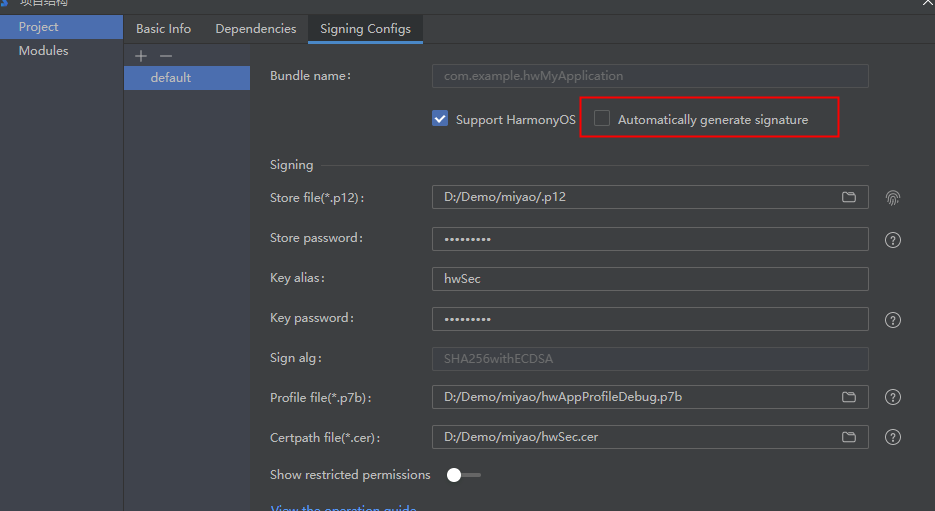The image size is (935, 511).
Task: Open Modules in left sidebar
Action: click(61, 51)
